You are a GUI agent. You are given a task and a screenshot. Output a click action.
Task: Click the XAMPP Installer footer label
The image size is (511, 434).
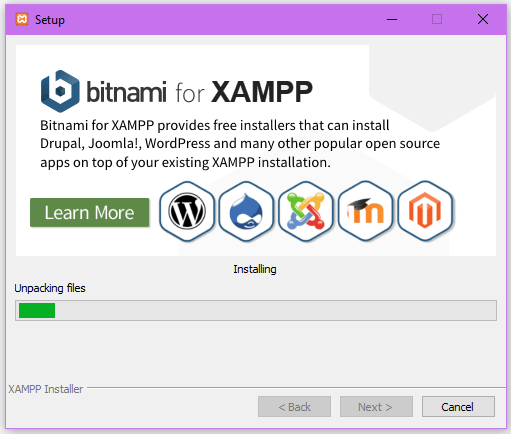[46, 389]
